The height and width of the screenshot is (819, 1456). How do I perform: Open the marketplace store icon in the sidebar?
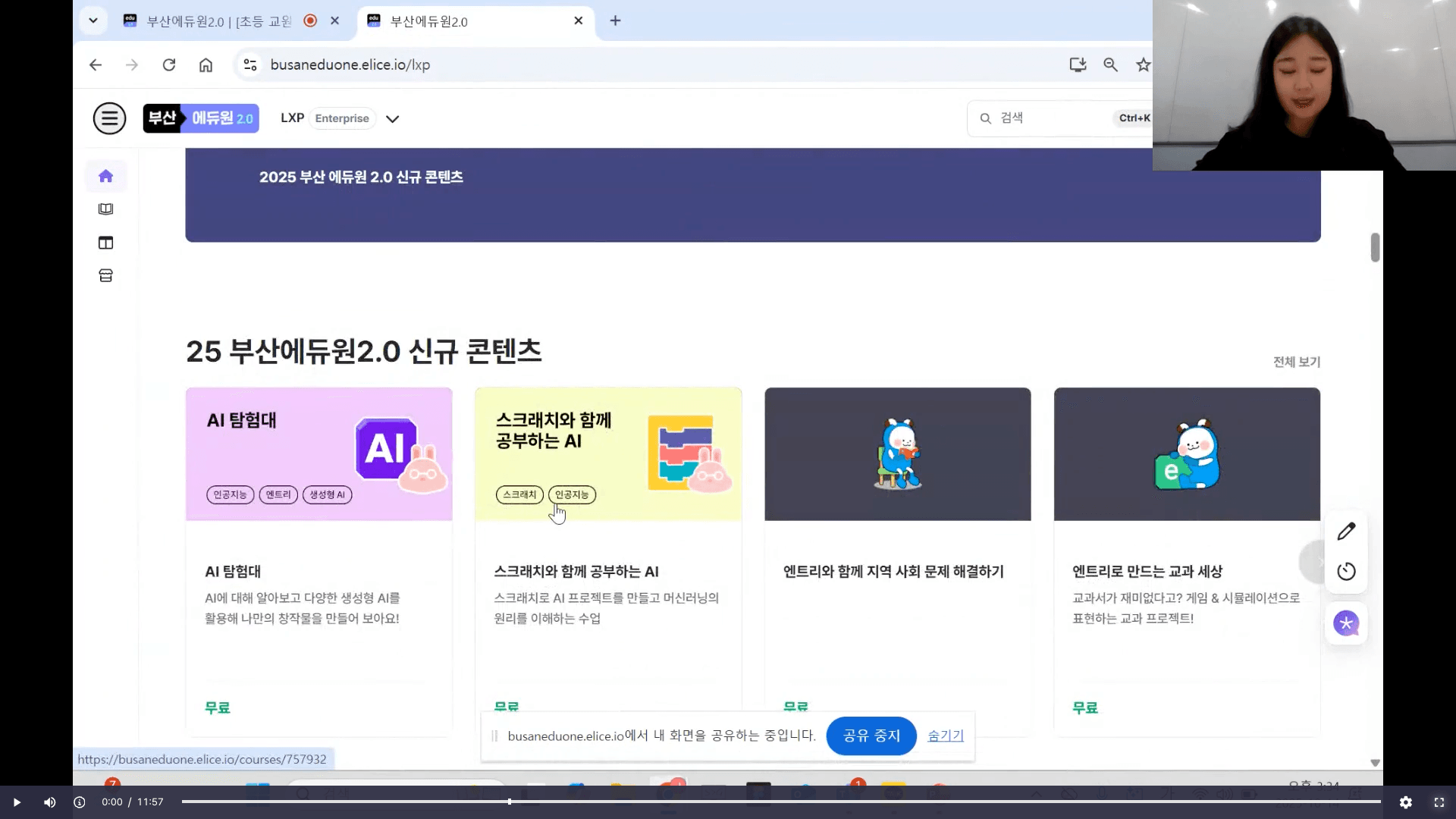click(x=106, y=275)
